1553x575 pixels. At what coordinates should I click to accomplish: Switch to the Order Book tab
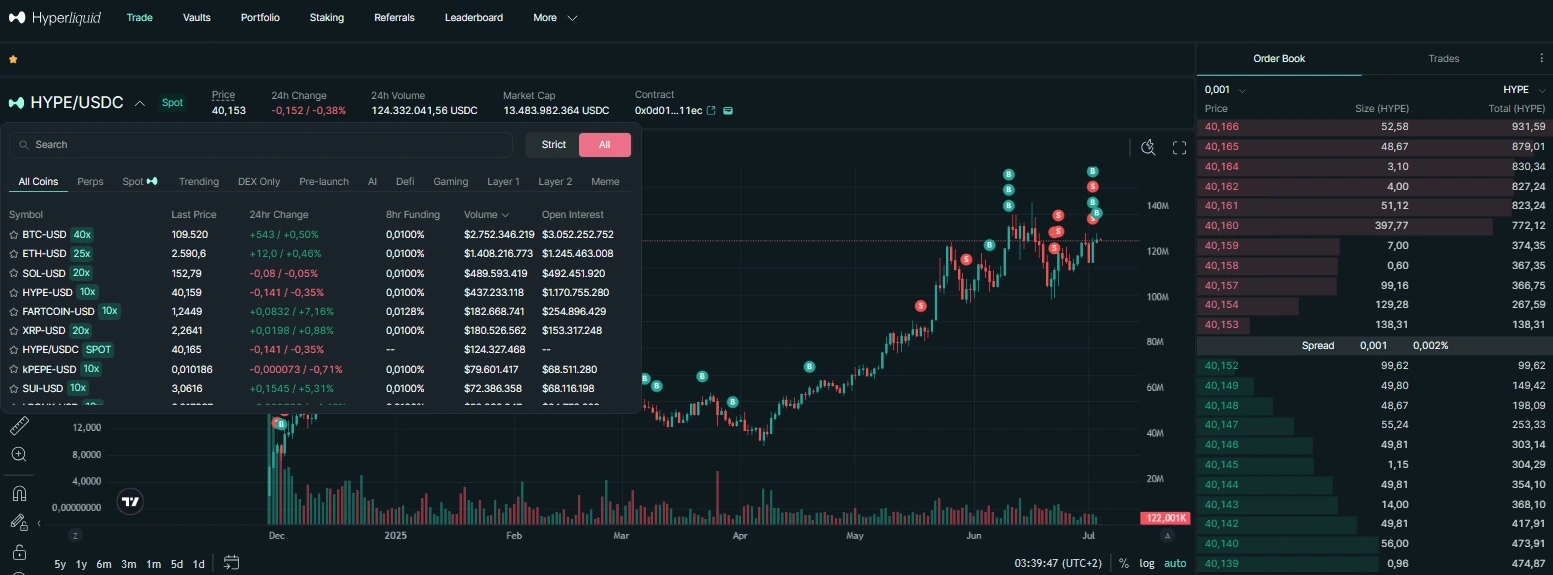pyautogui.click(x=1279, y=59)
